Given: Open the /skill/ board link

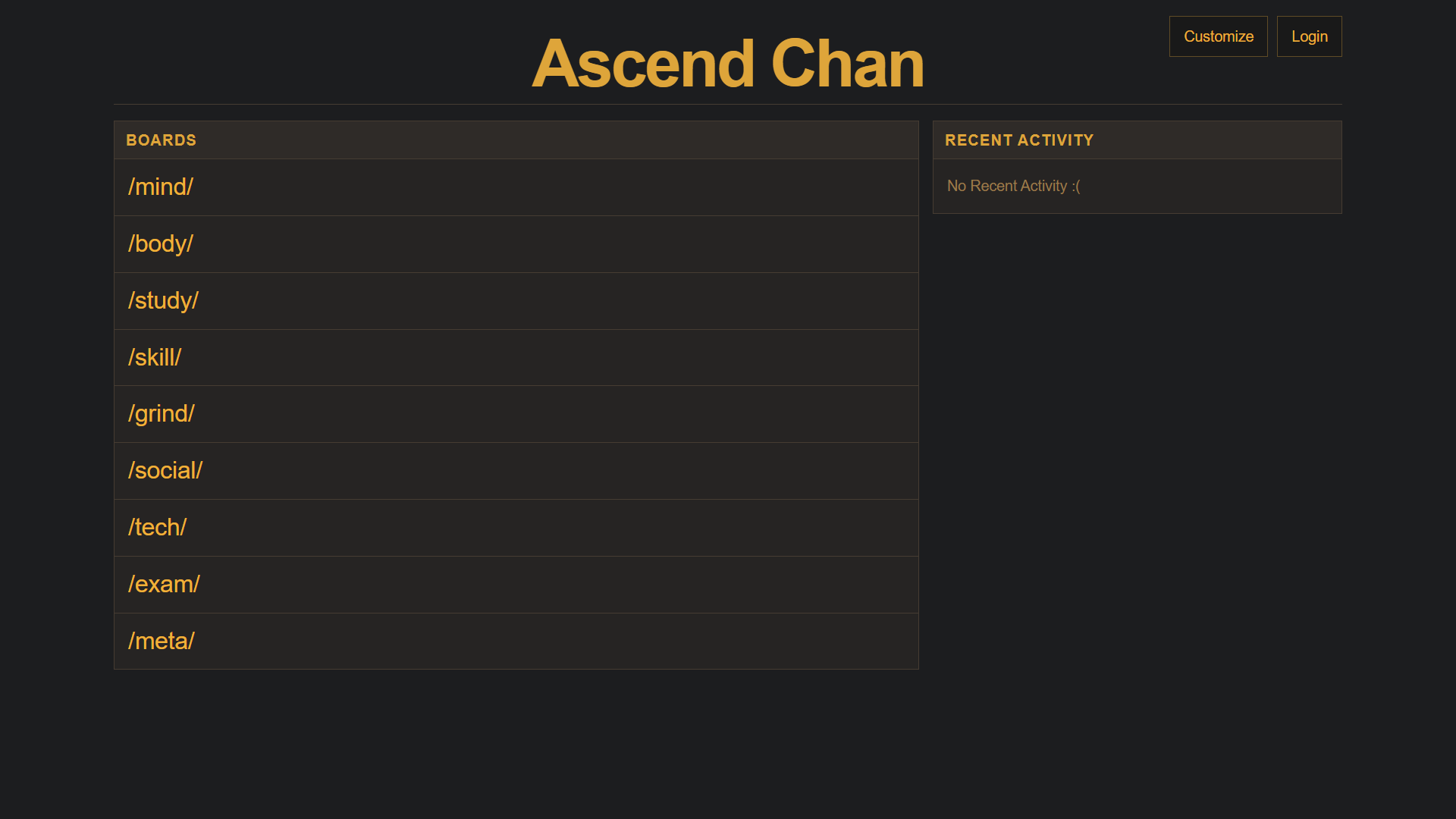Looking at the screenshot, I should tap(155, 357).
